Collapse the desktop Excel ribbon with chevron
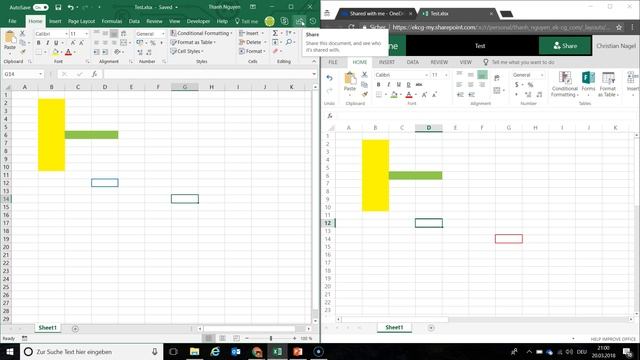The width and height of the screenshot is (640, 360). coord(314,61)
